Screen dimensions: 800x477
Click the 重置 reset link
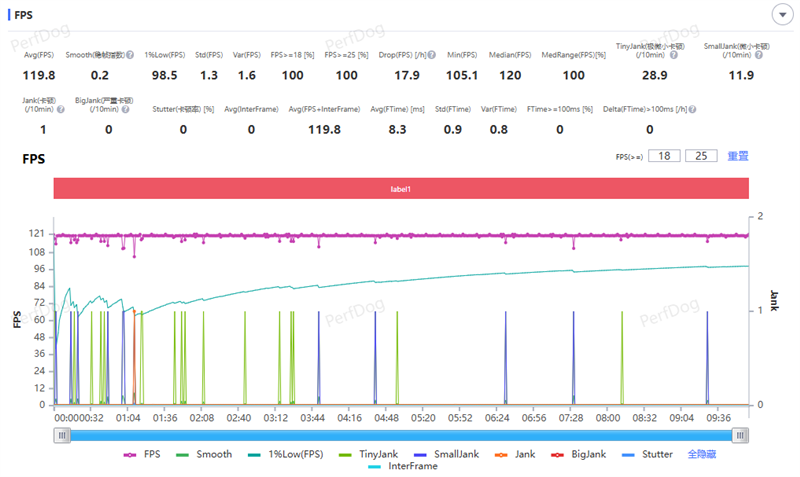click(x=738, y=156)
